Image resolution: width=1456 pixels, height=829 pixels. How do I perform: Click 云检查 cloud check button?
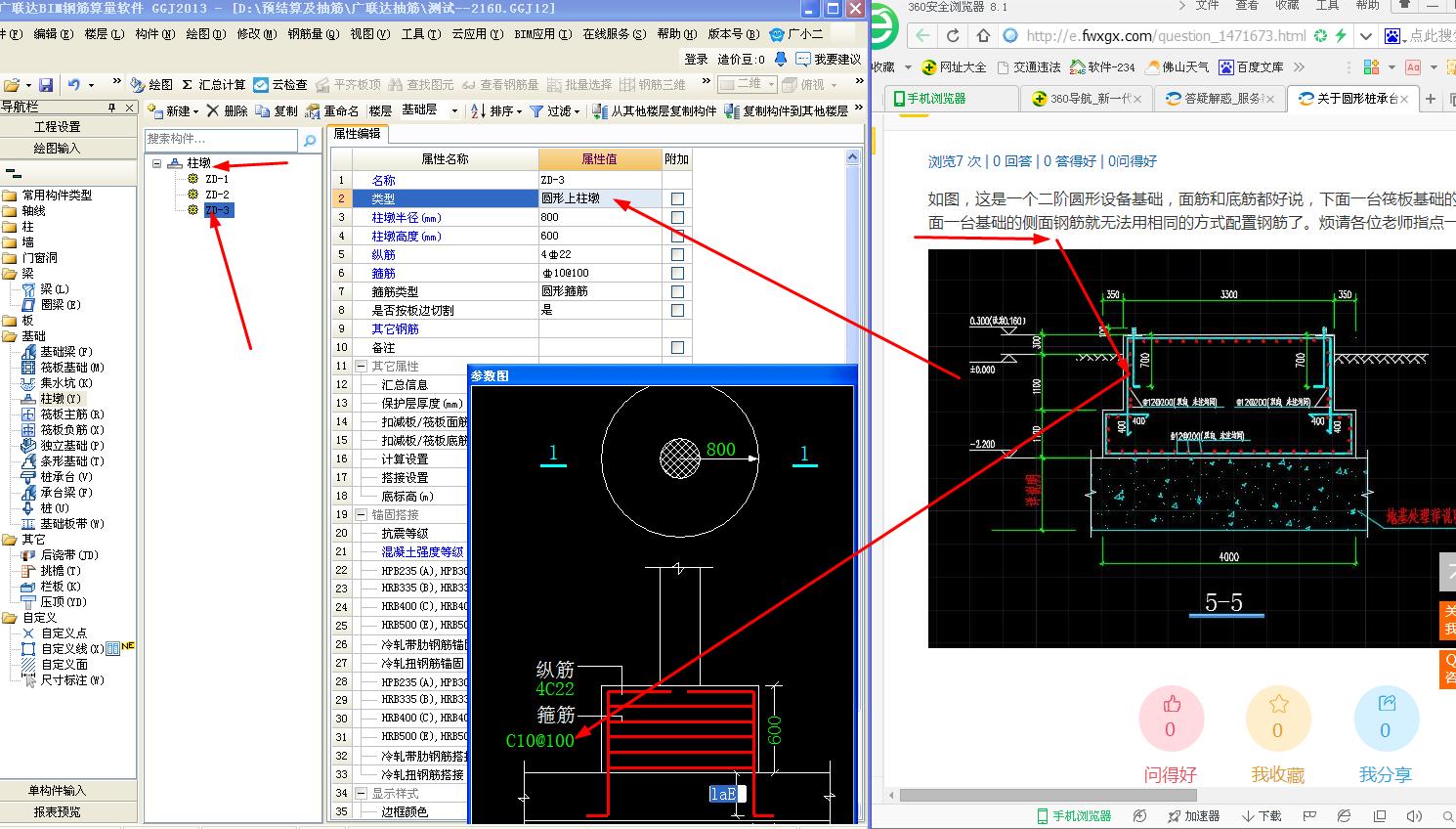point(280,85)
